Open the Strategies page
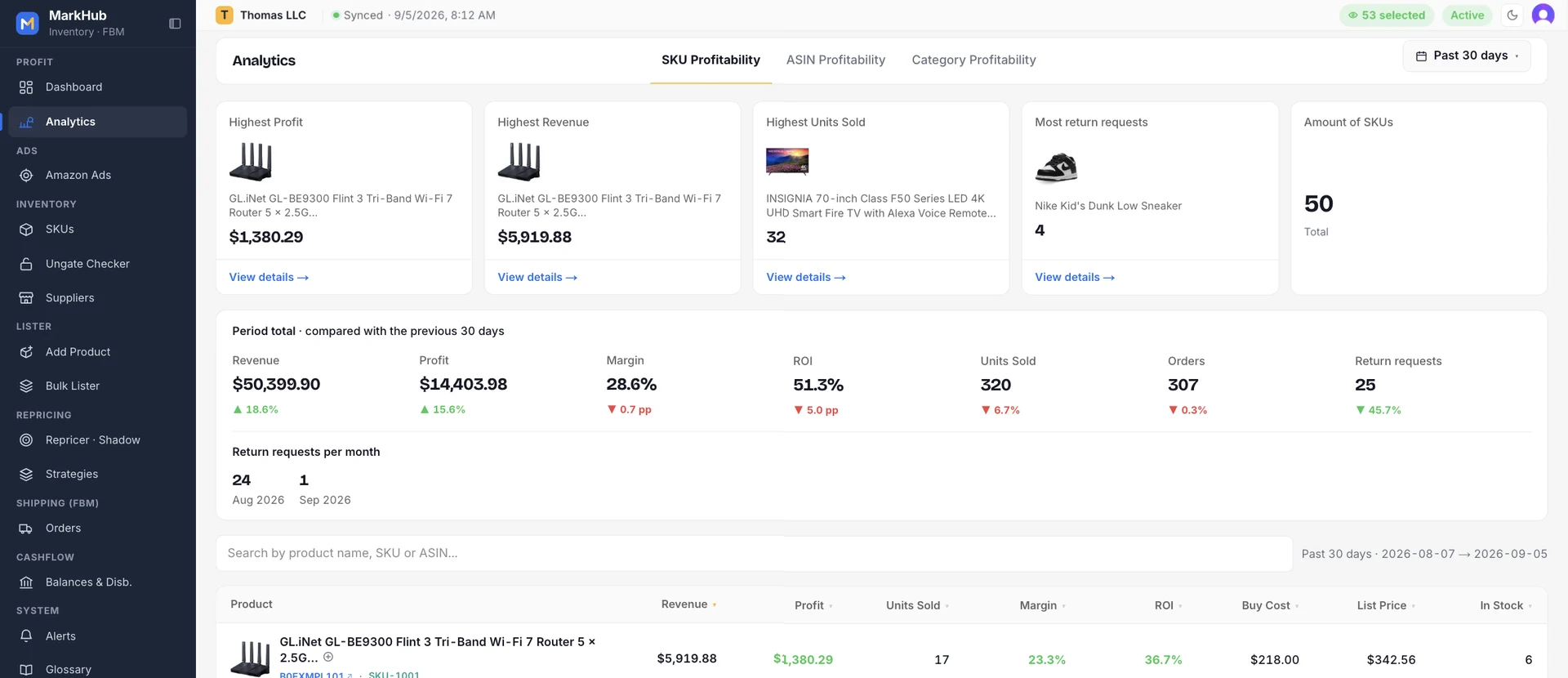Image resolution: width=1568 pixels, height=678 pixels. (97, 475)
